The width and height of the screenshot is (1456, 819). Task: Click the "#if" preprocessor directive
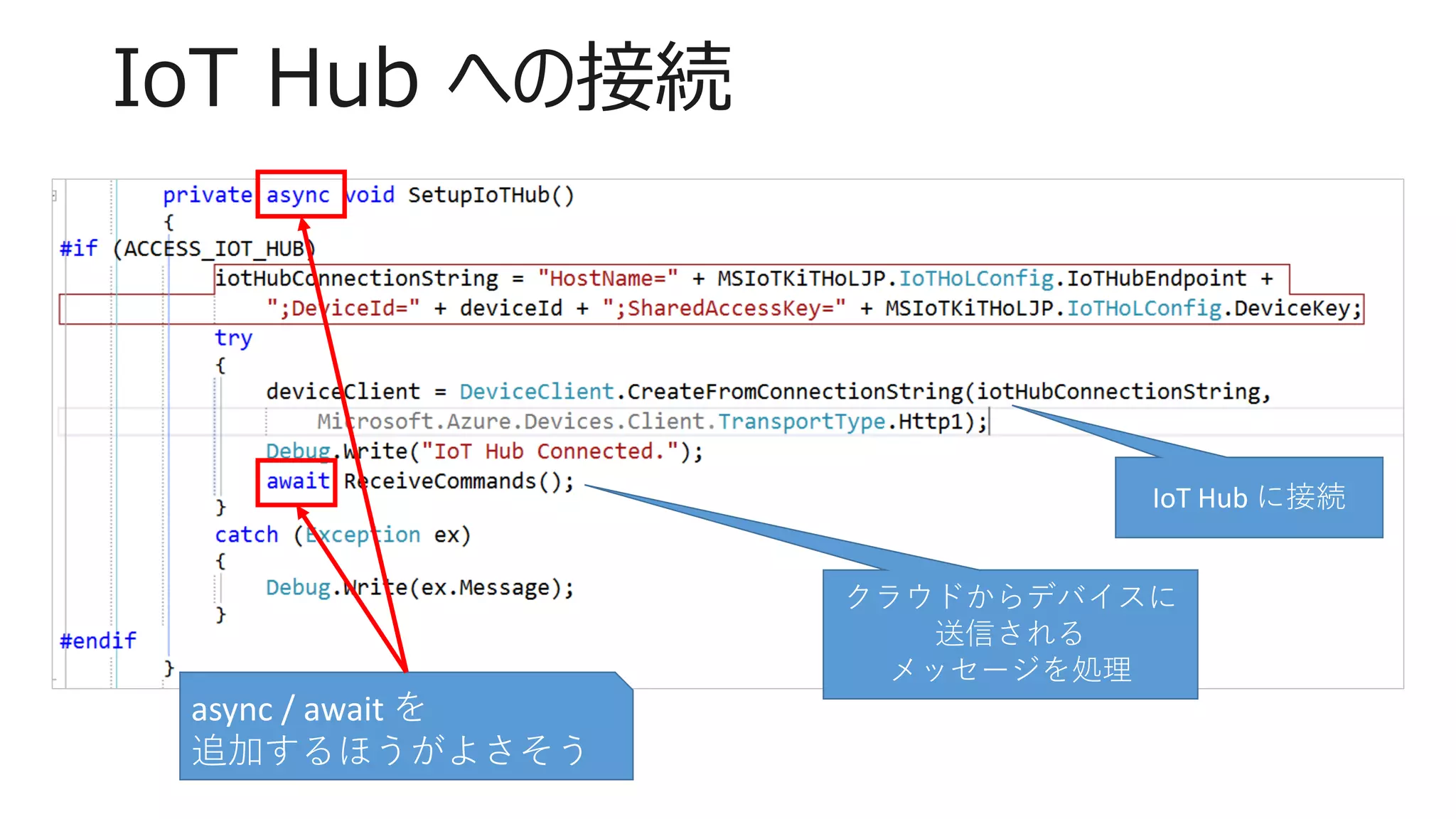pos(79,248)
